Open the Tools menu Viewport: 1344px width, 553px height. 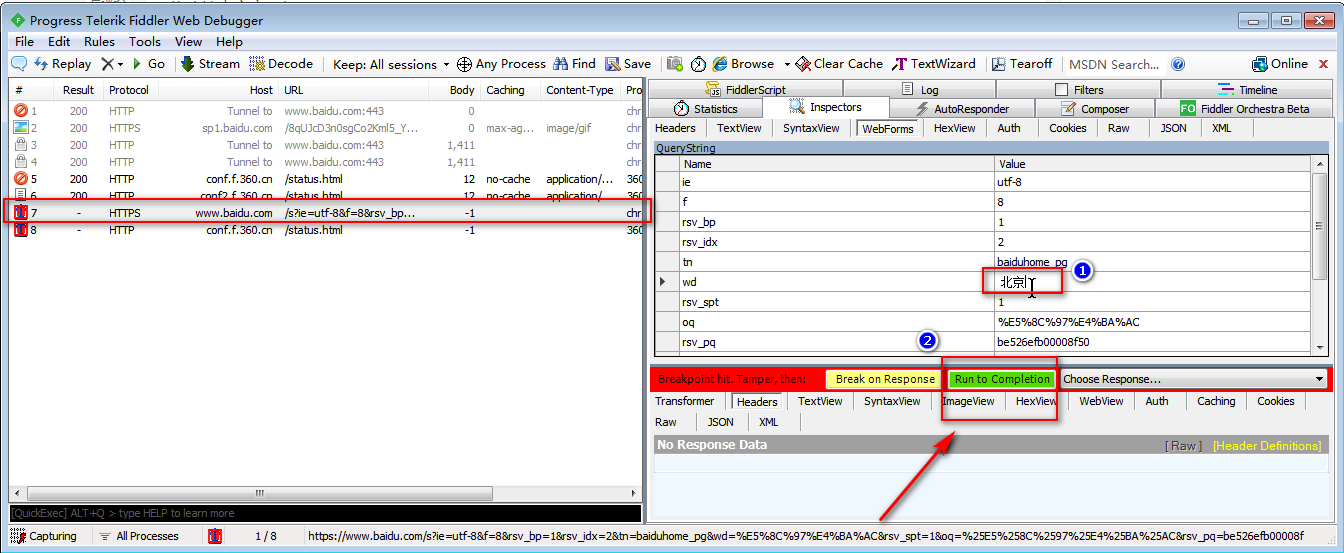click(x=145, y=42)
